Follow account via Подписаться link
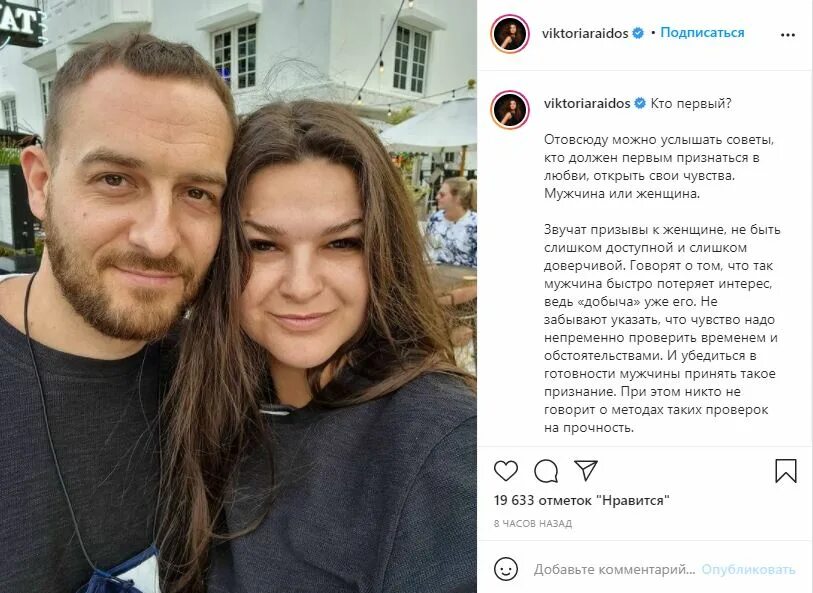 point(702,33)
